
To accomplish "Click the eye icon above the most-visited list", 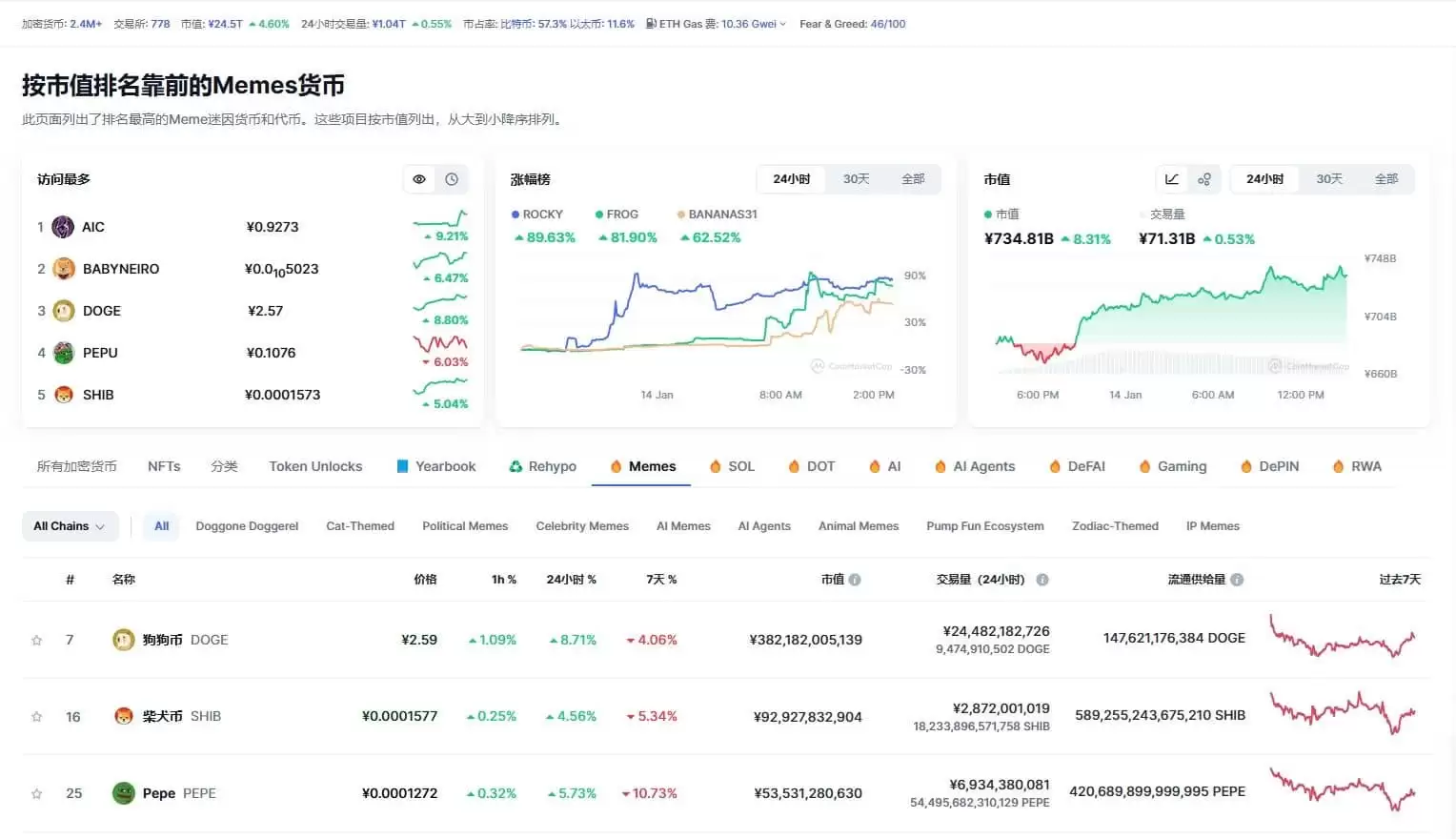I will [419, 178].
